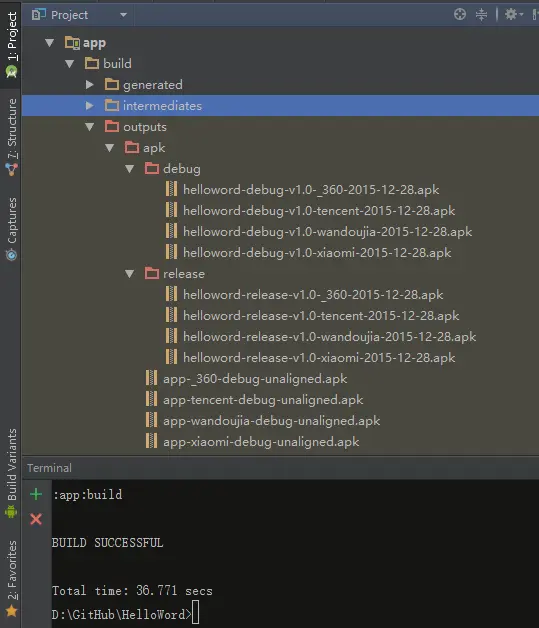The width and height of the screenshot is (539, 628).
Task: Click the Terminal panel title
Action: (x=49, y=468)
